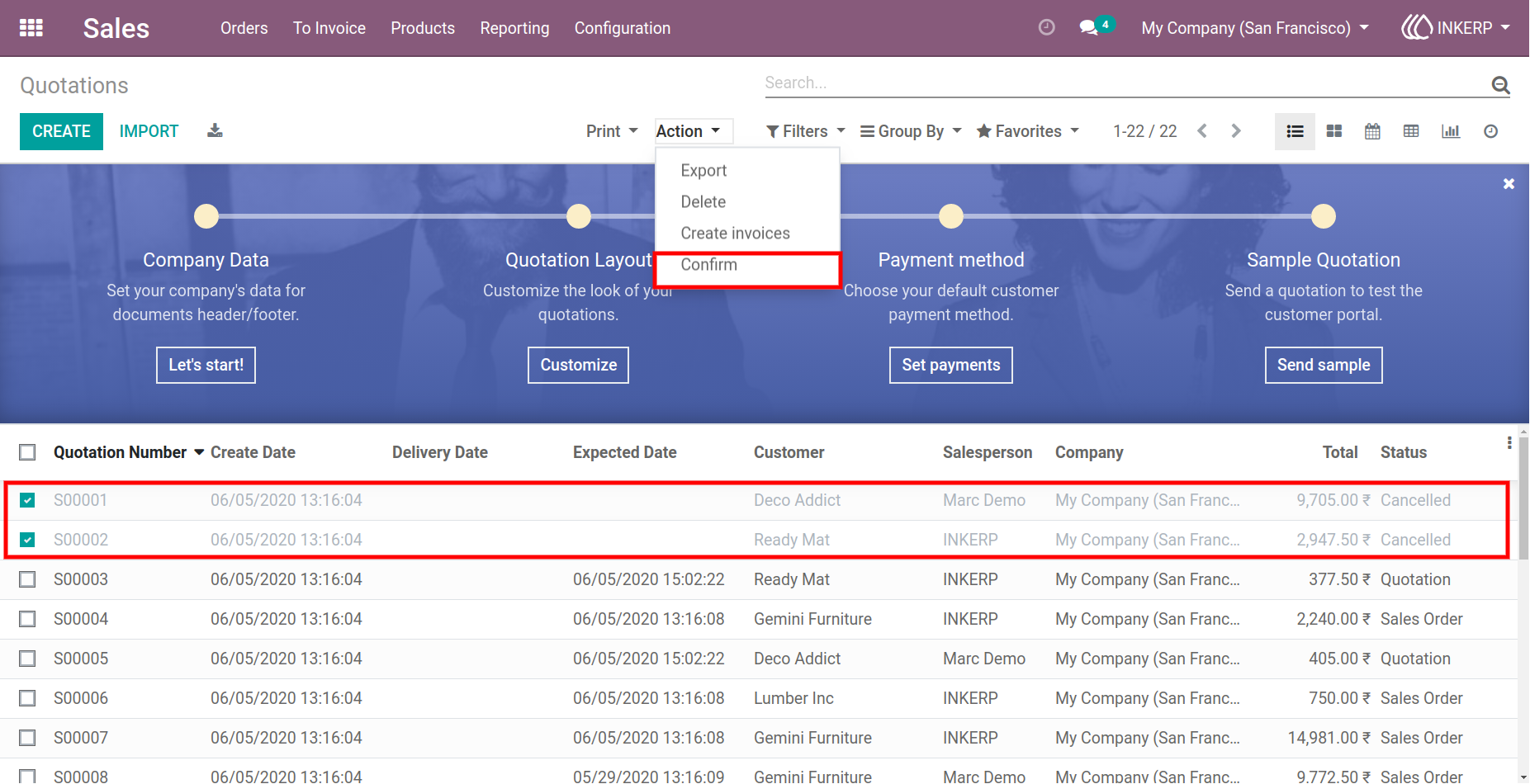
Task: Check the S00005 row checkbox
Action: 27,659
